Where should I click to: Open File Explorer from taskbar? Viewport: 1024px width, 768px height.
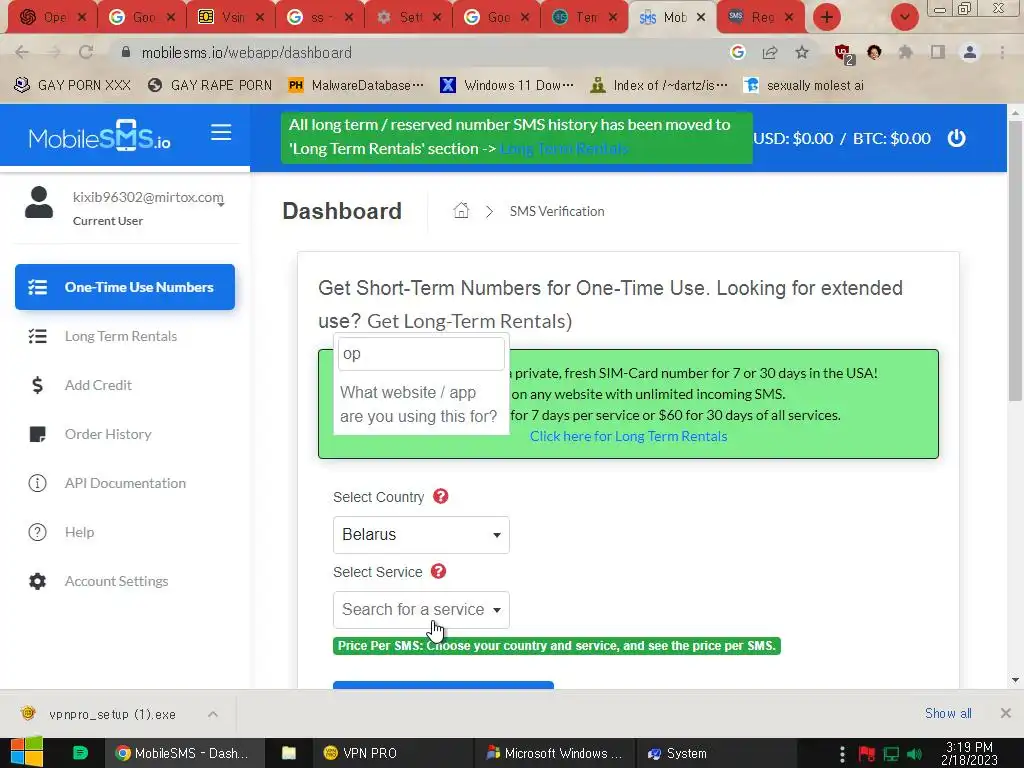(289, 753)
